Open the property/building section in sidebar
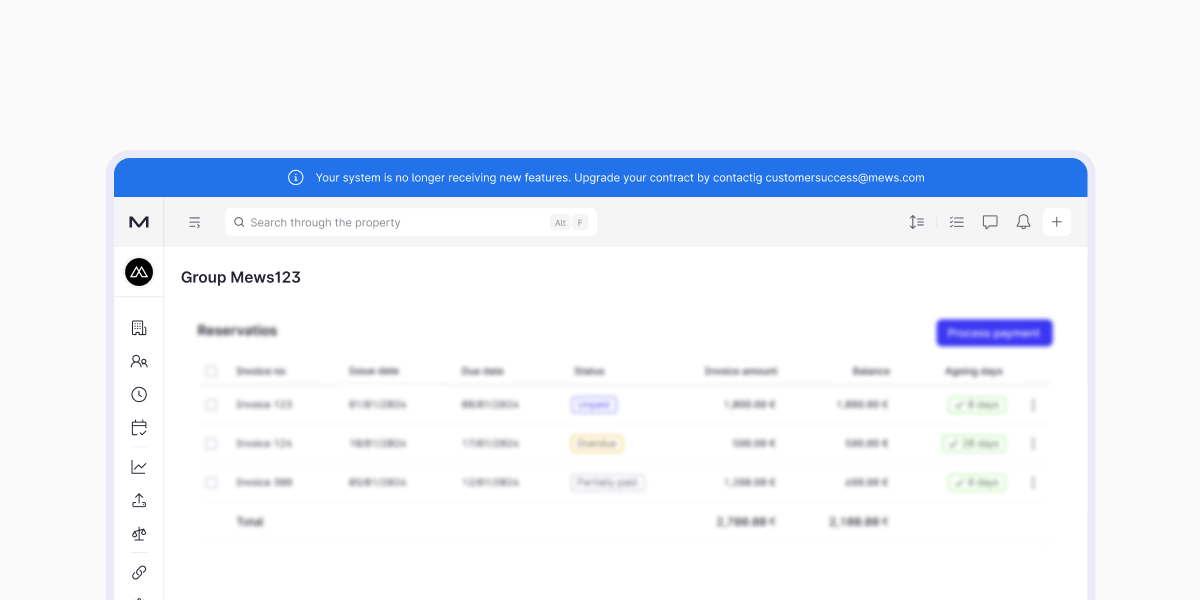 pos(138,327)
